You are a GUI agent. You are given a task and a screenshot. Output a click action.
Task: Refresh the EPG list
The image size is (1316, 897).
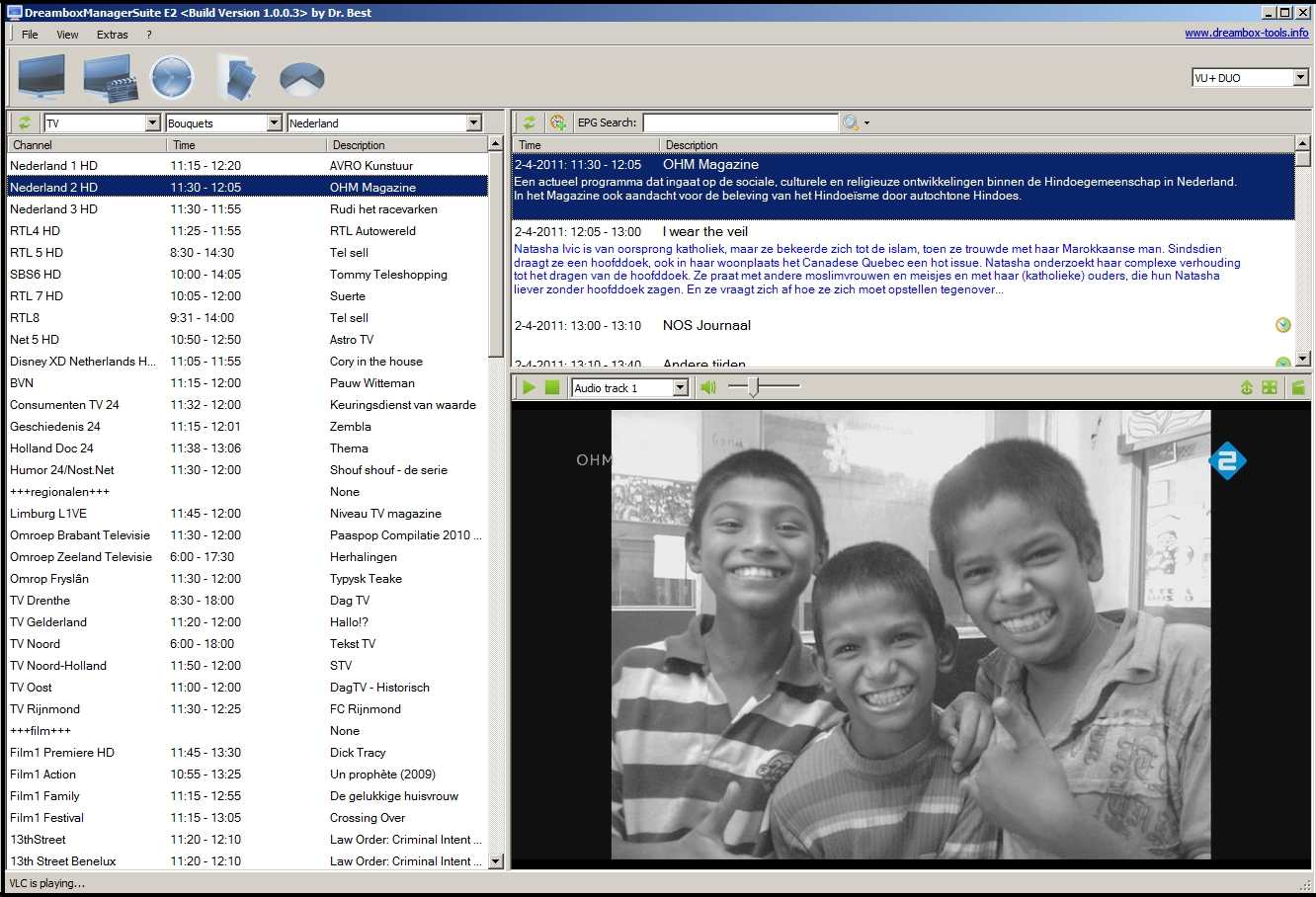tap(530, 122)
